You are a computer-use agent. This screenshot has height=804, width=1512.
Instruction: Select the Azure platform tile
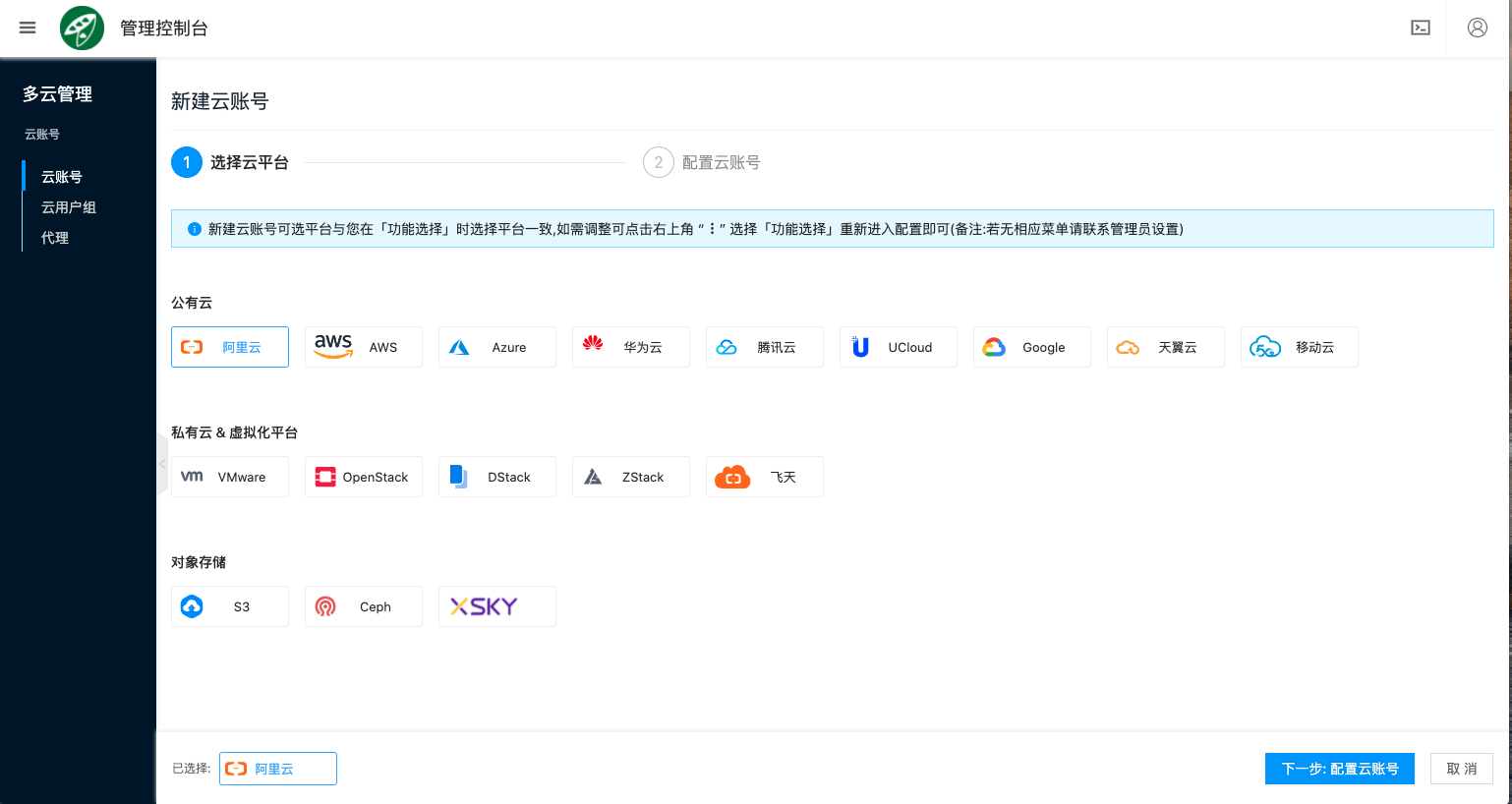click(496, 347)
